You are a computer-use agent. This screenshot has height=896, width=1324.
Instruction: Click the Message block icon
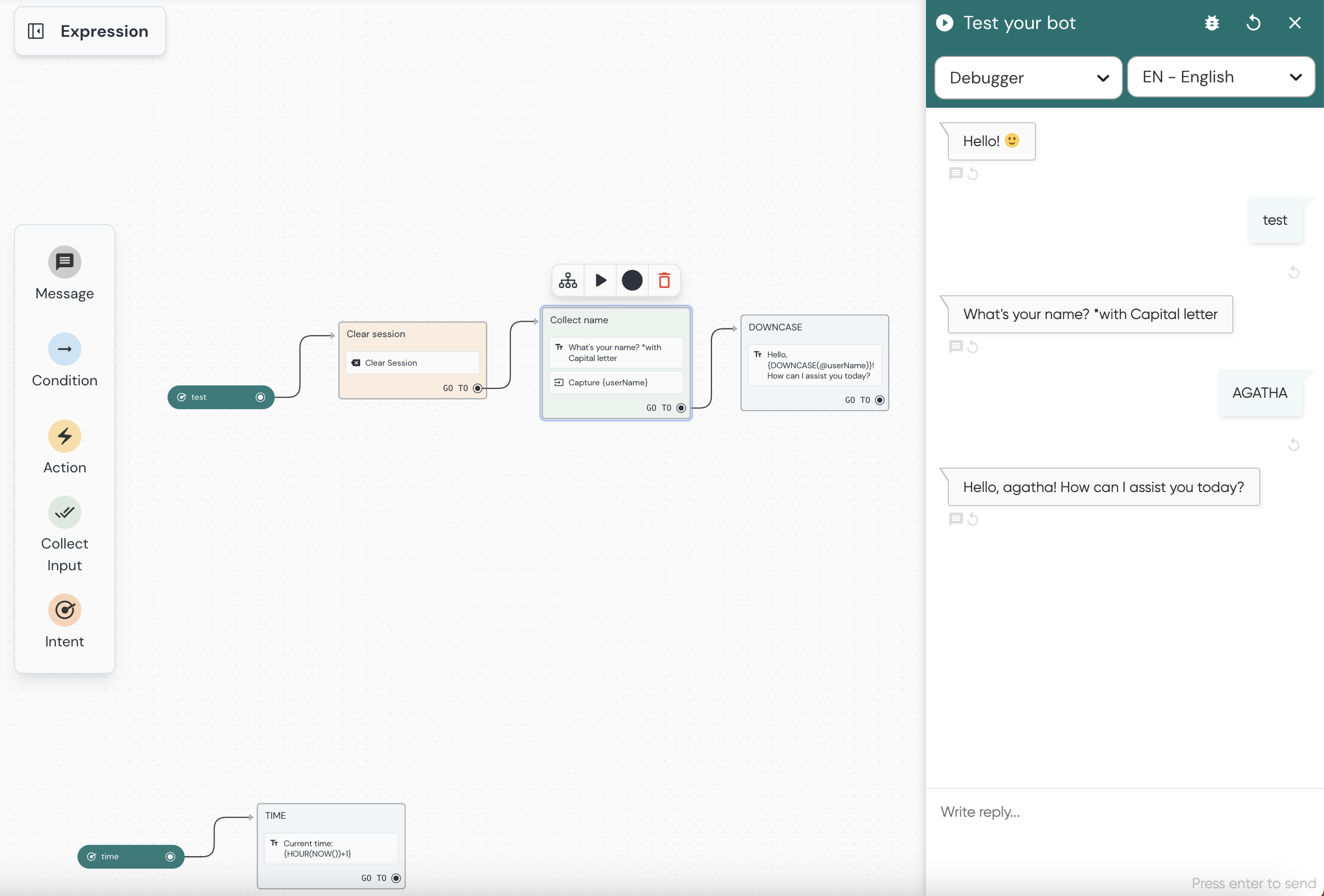point(64,262)
